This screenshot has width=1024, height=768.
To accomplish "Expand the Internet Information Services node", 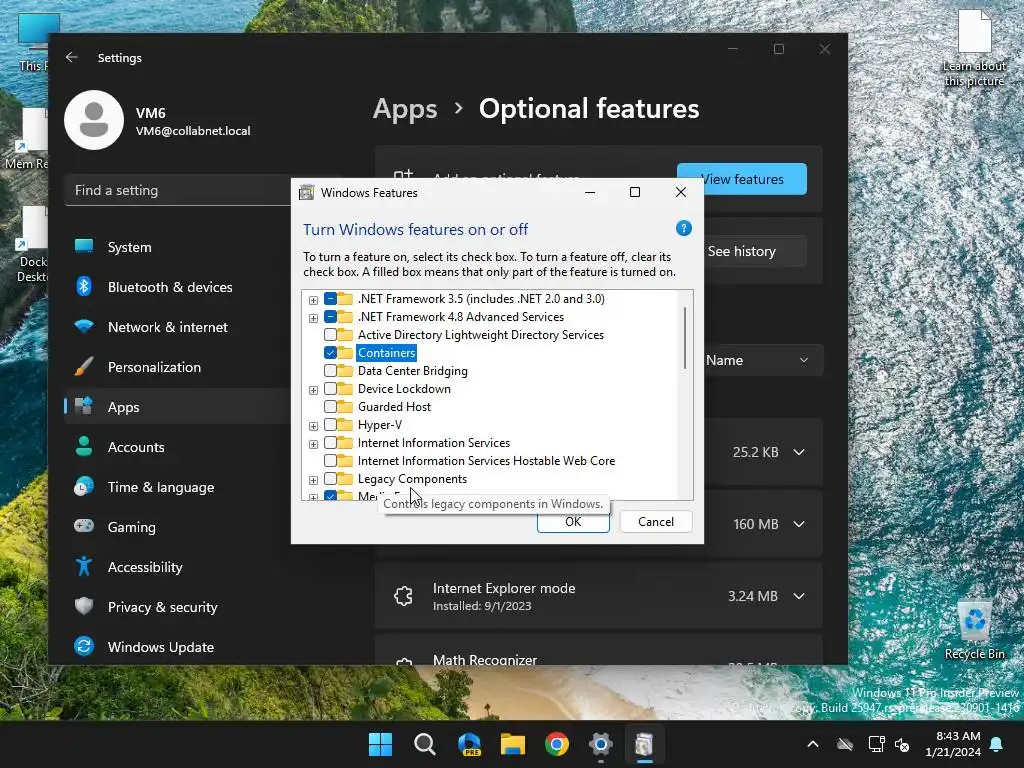I will tap(313, 444).
